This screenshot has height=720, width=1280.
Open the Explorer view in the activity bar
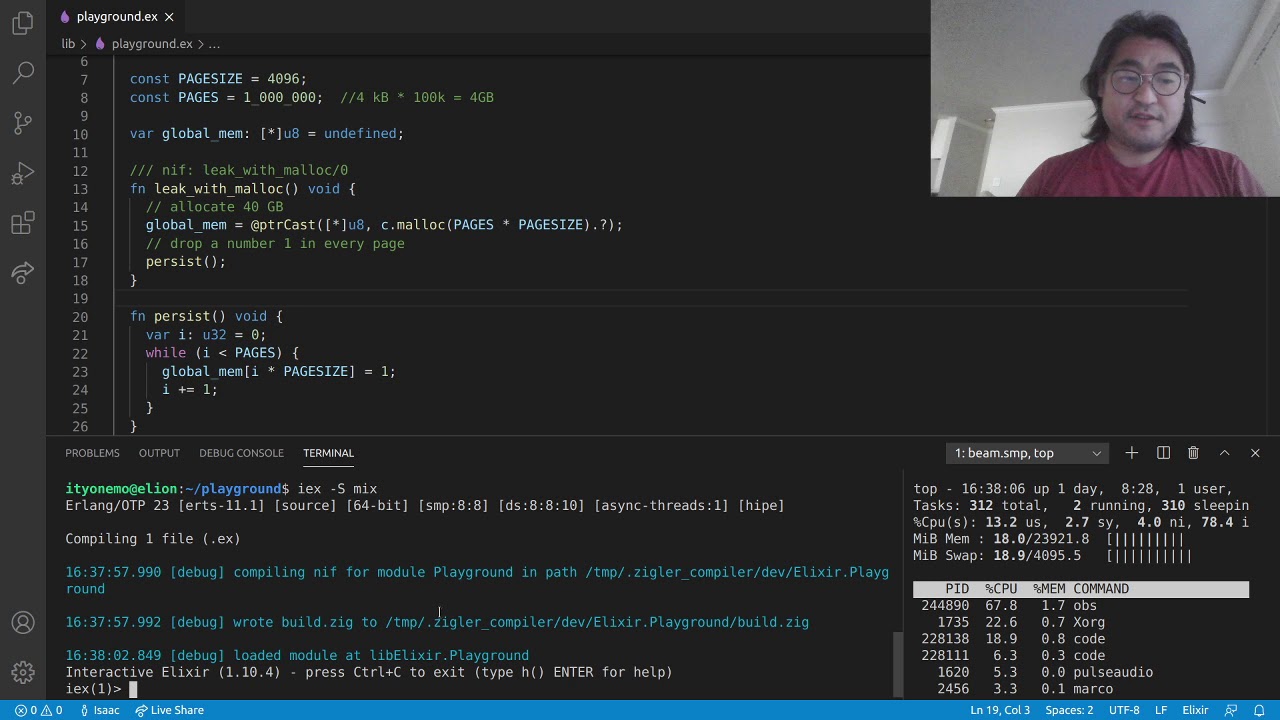click(x=23, y=22)
